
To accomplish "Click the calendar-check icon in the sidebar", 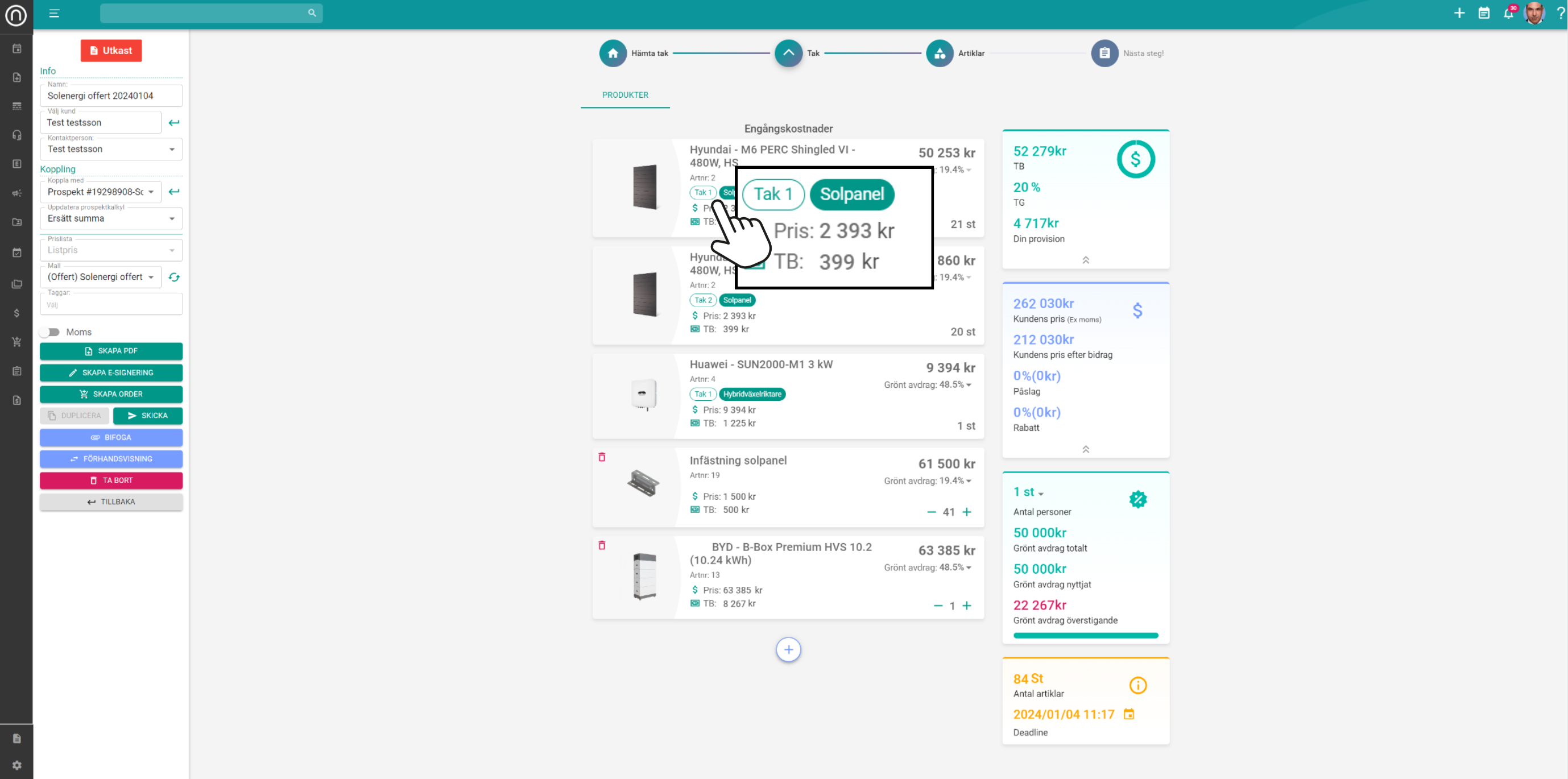I will coord(17,252).
